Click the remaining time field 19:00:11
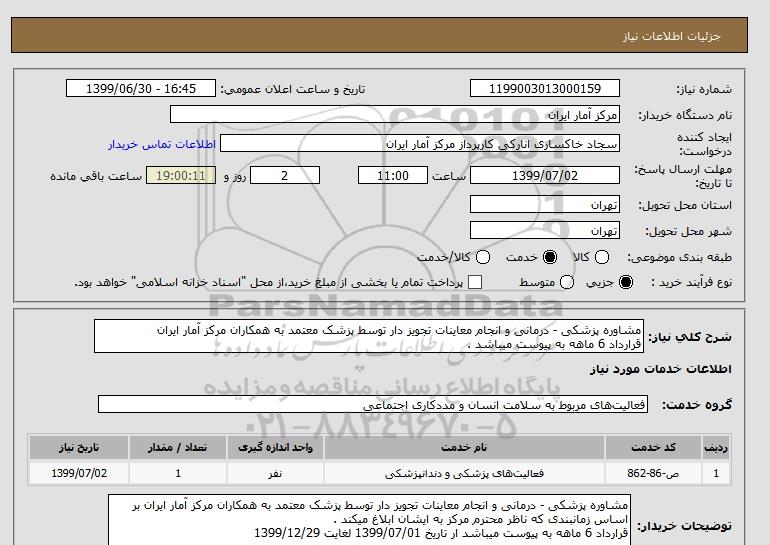 [181, 175]
